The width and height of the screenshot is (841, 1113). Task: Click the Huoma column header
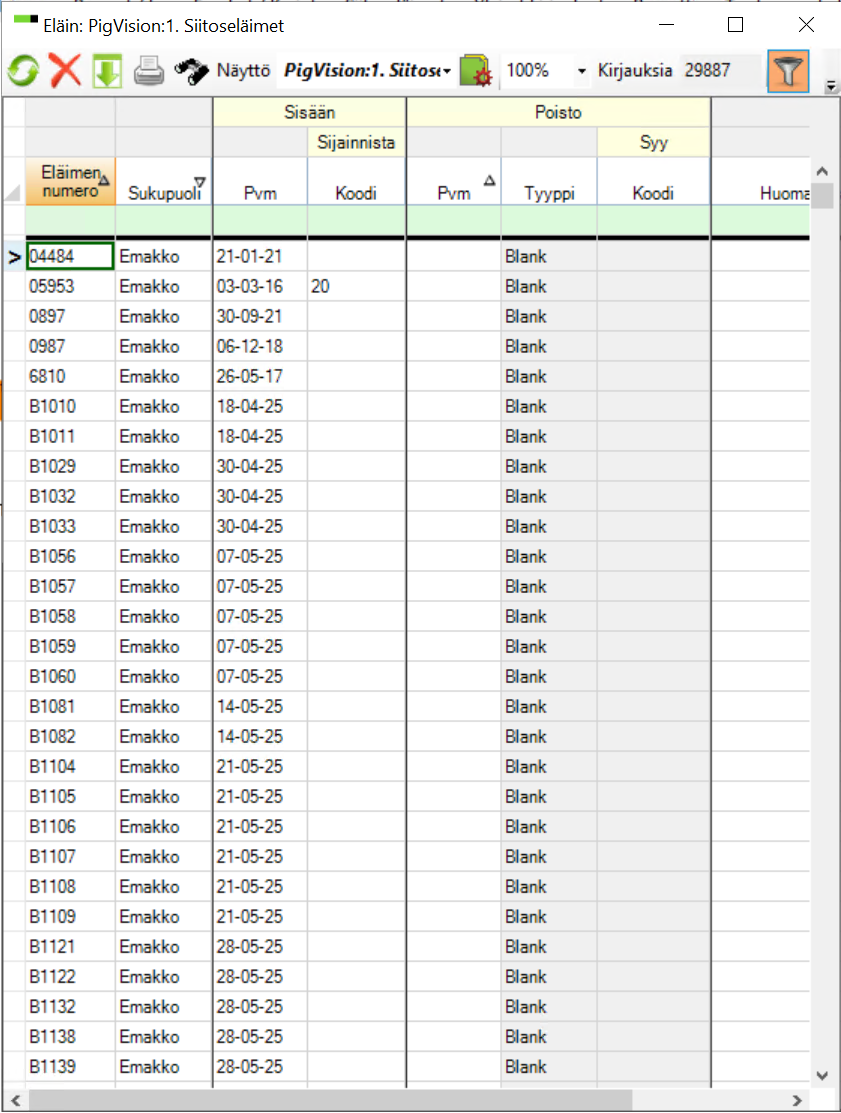click(761, 182)
